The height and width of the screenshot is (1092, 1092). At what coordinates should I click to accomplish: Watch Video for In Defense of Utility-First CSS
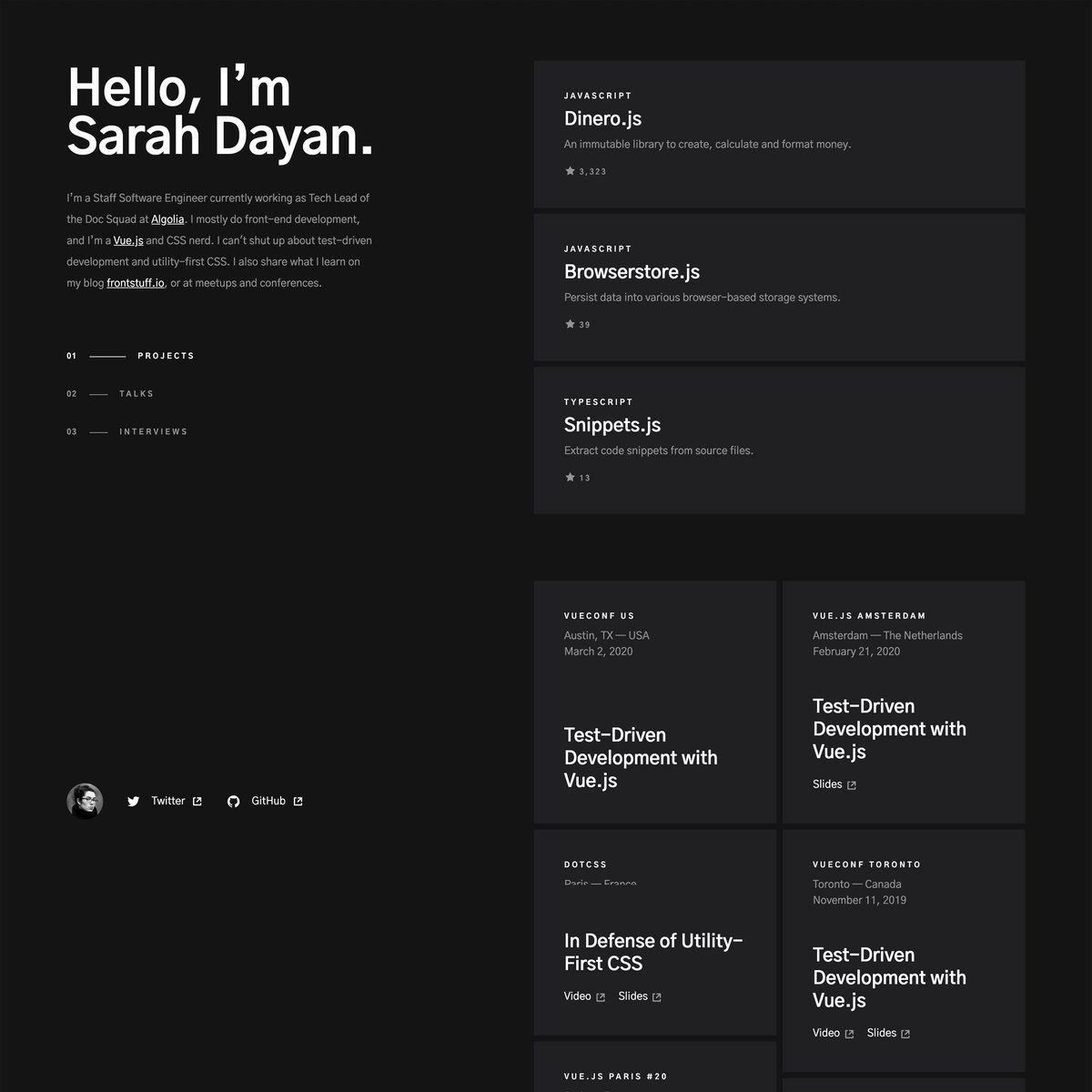coord(578,996)
